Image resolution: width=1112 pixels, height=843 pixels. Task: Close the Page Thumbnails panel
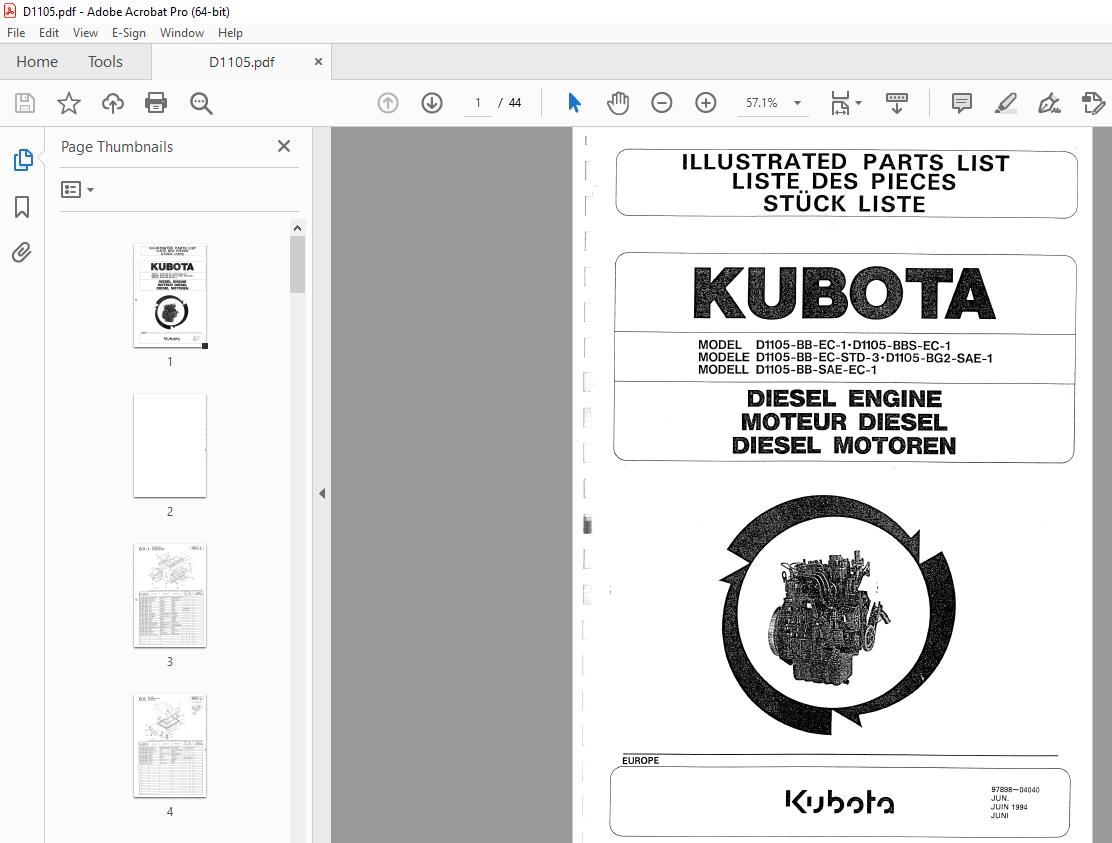click(x=284, y=146)
